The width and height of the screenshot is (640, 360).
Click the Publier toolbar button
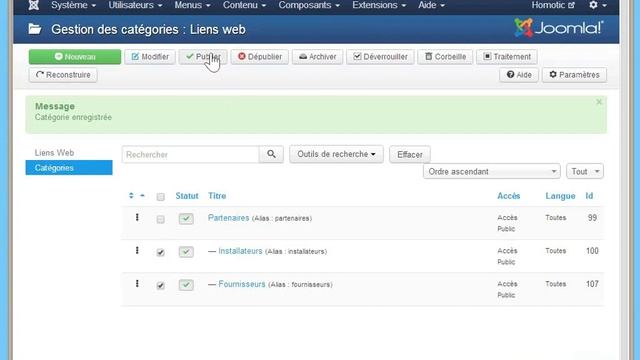(x=203, y=57)
